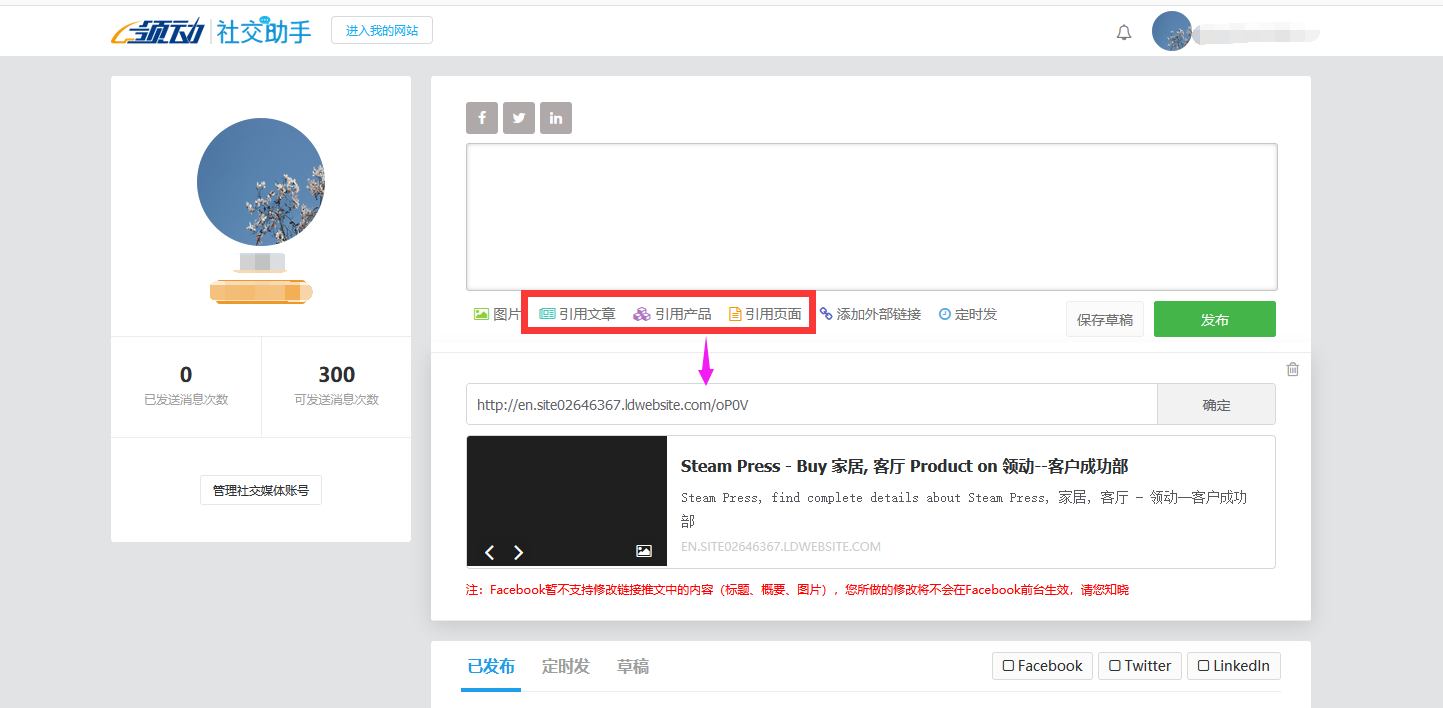This screenshot has width=1443, height=708.
Task: Check the Twitter filter checkbox
Action: tap(1115, 666)
